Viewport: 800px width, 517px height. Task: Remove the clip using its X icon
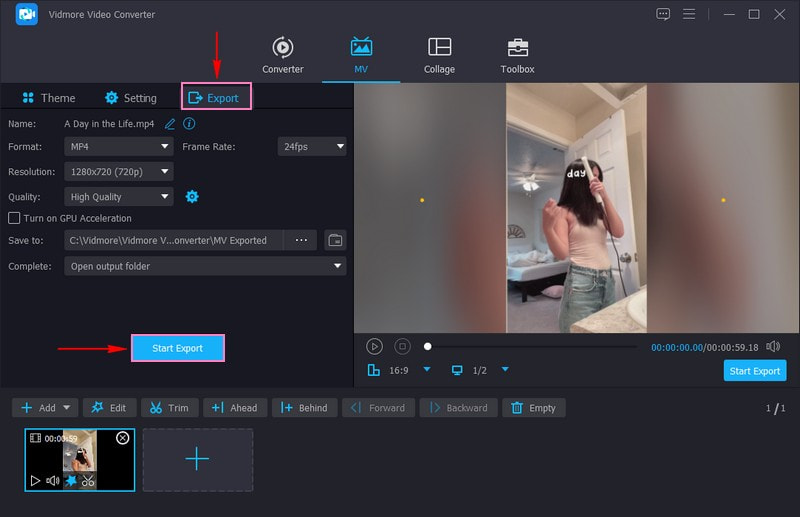point(123,438)
